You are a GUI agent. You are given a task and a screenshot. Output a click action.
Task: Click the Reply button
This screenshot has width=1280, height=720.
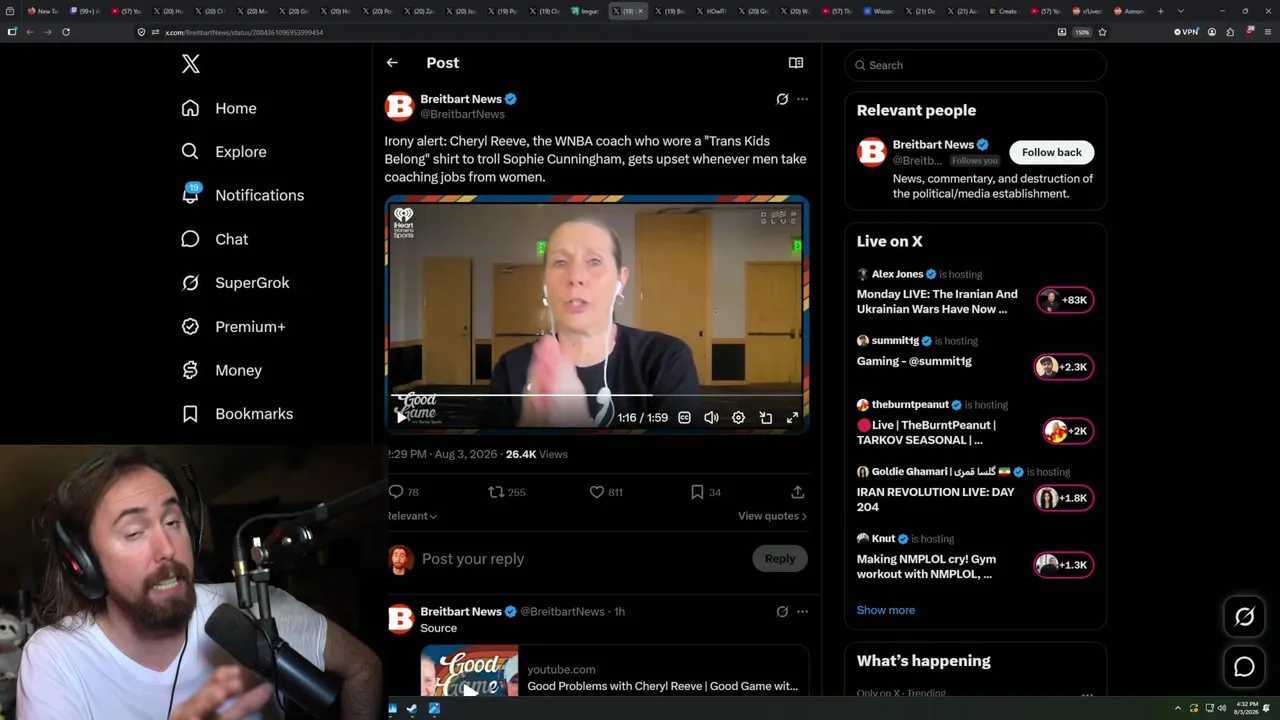coord(780,559)
